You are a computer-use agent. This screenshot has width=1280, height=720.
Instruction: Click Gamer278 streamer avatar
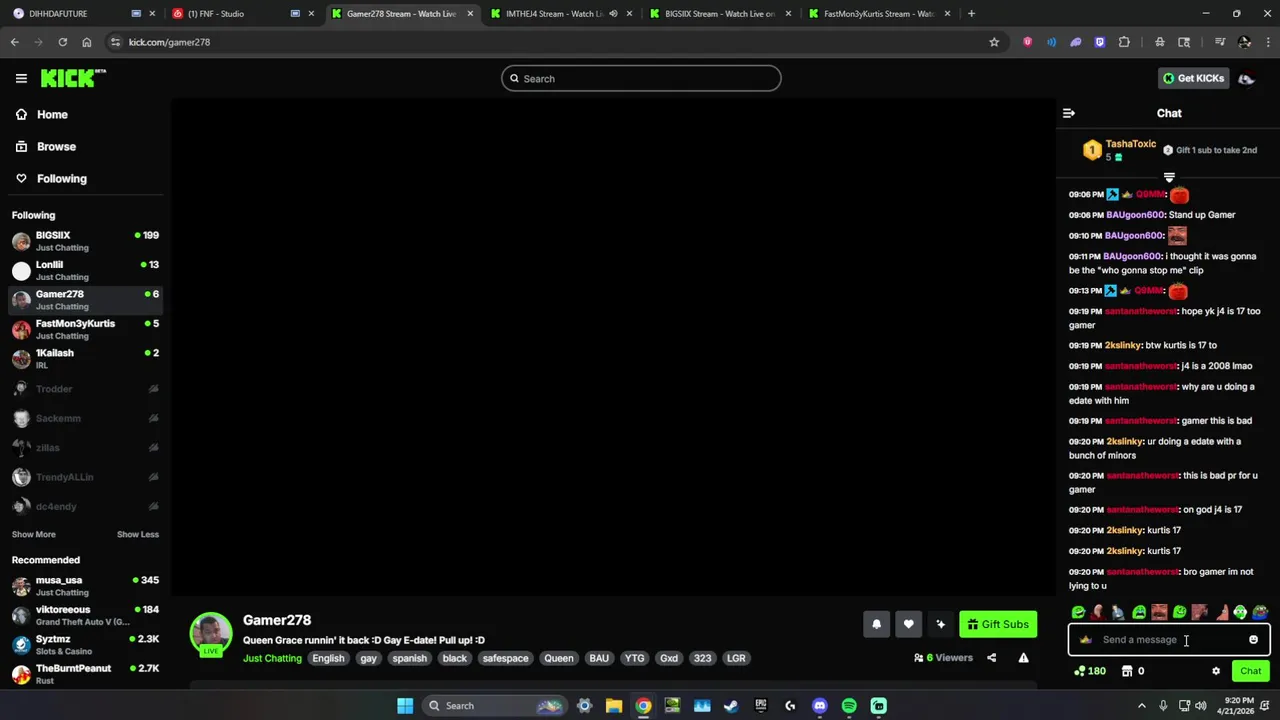(211, 633)
